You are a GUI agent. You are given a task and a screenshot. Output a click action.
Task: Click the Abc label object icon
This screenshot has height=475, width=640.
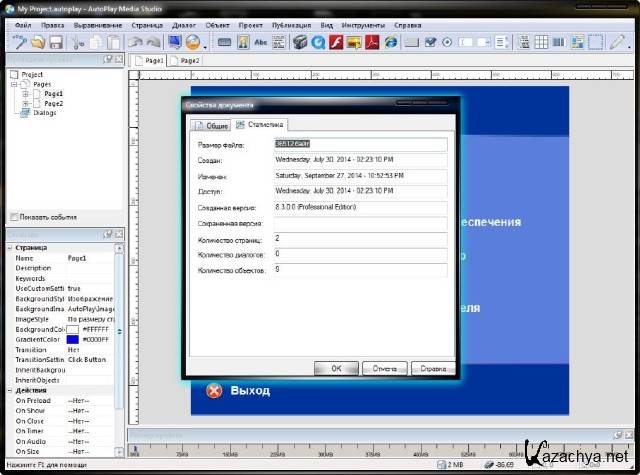click(261, 42)
